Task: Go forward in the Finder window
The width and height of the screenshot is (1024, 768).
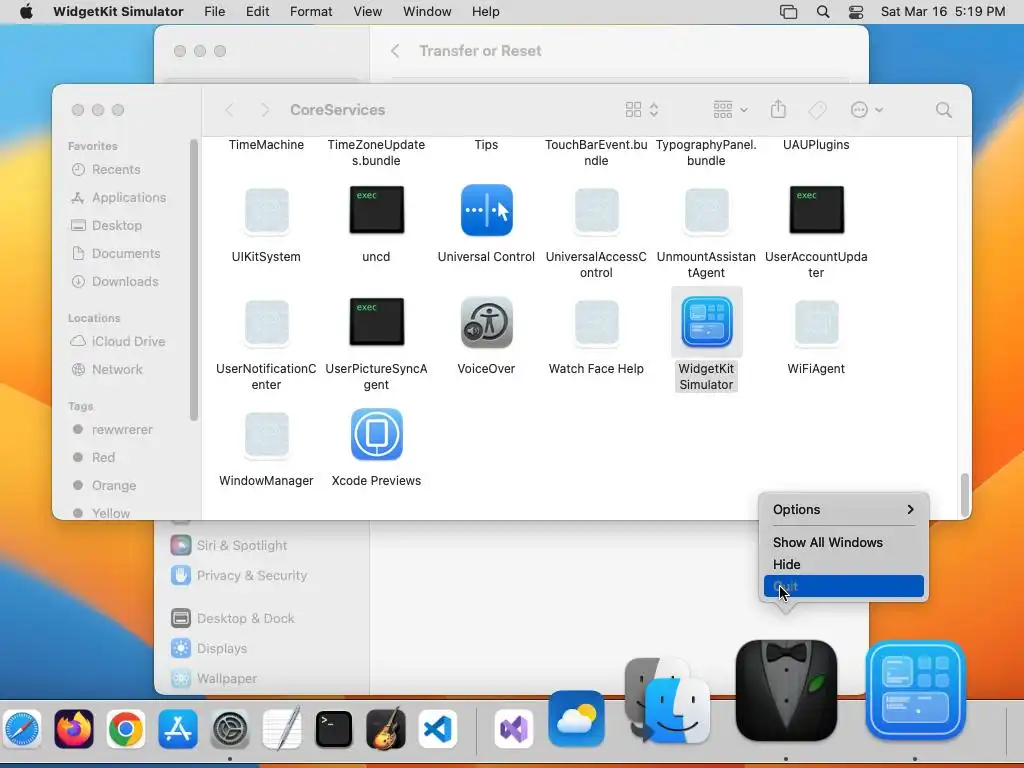Action: tap(264, 110)
